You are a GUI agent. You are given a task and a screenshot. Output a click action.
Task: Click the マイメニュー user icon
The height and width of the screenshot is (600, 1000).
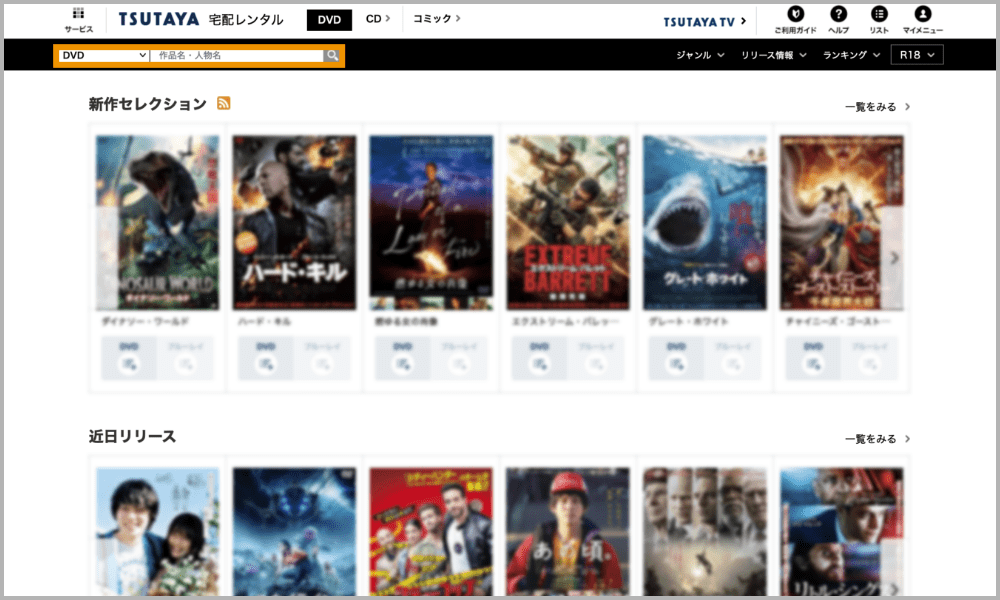pyautogui.click(x=922, y=14)
